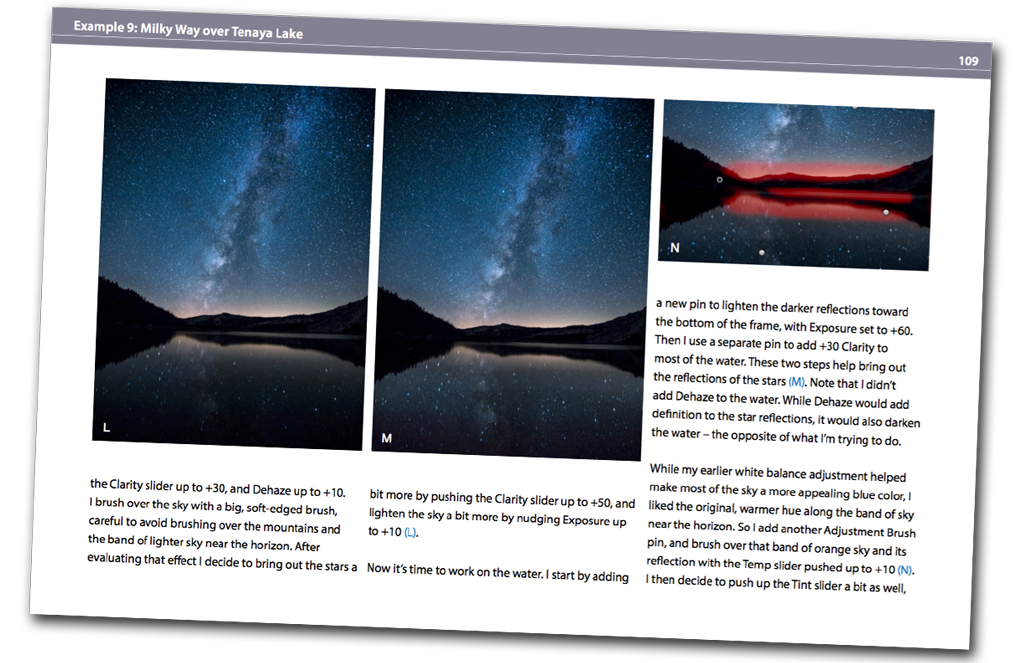
Task: Click the text "While my earlier white balance adjustment helped"
Action: [x=778, y=473]
